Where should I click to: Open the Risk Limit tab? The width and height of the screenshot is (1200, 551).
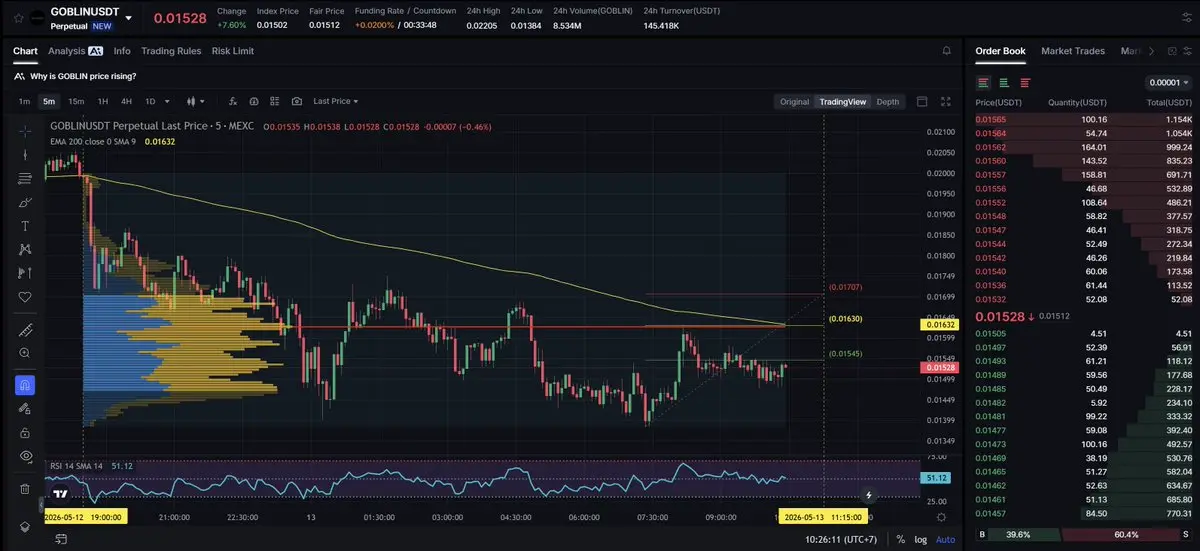pyautogui.click(x=233, y=51)
